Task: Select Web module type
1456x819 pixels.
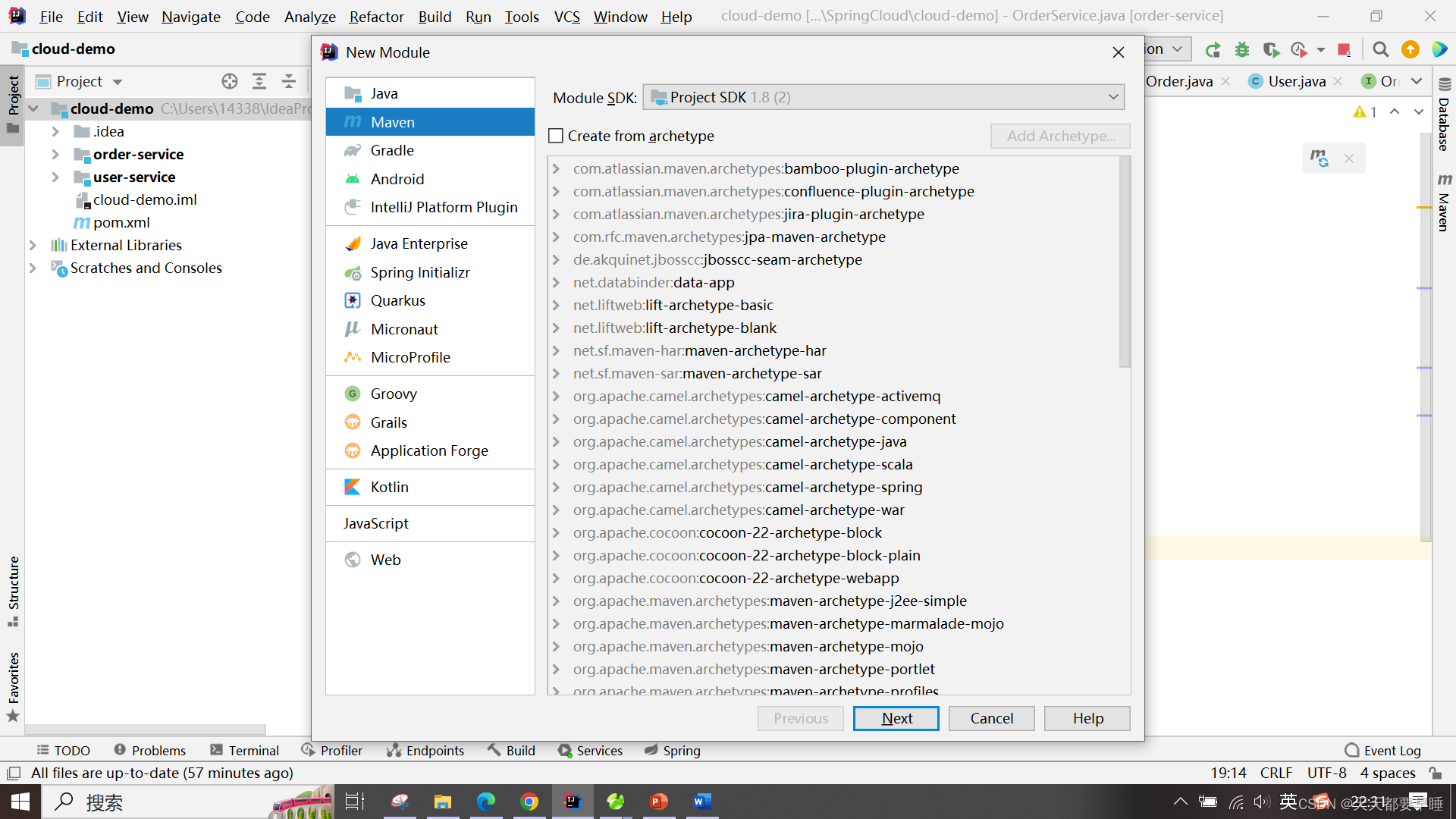Action: pos(430,560)
